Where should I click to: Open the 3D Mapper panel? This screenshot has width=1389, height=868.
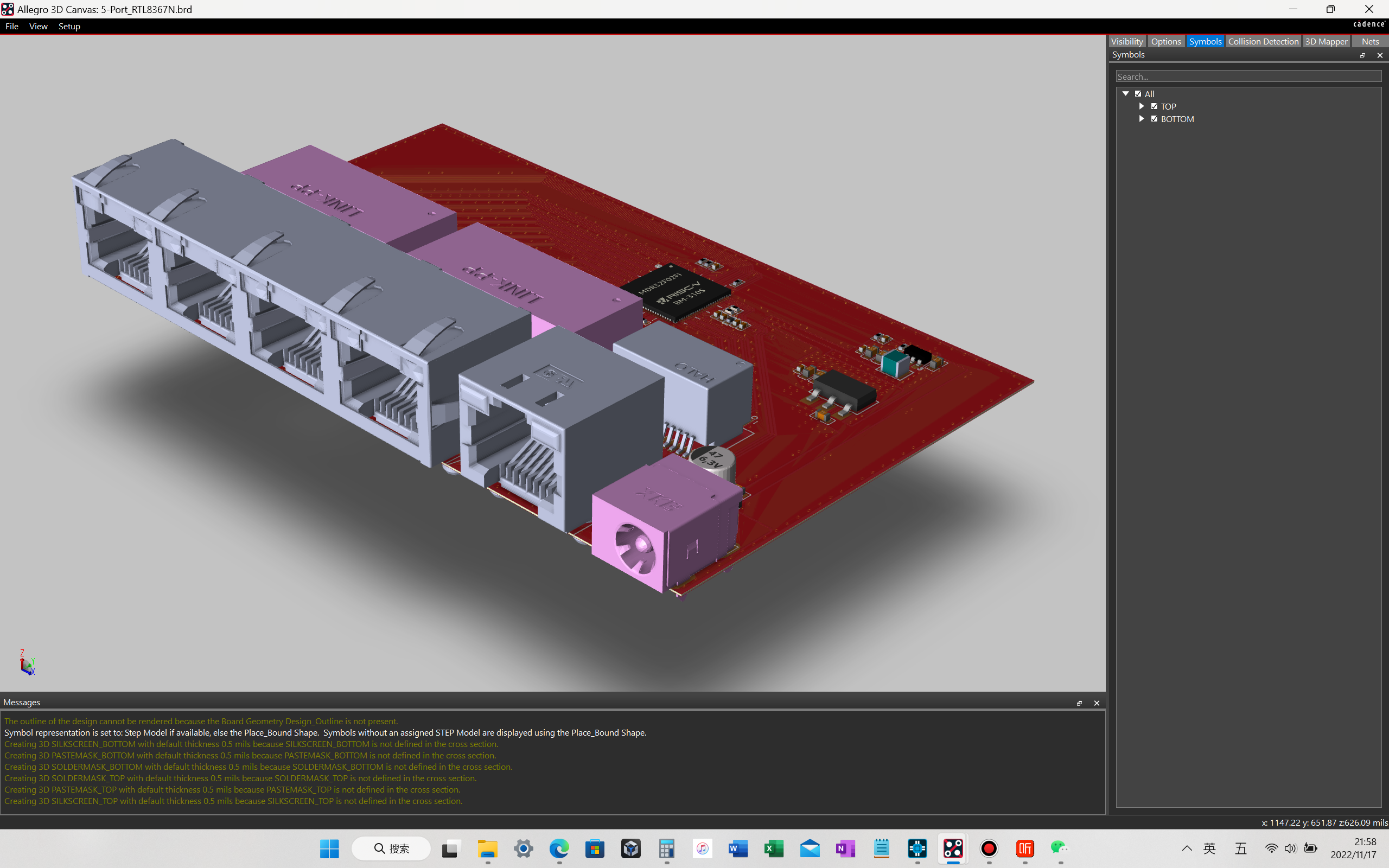pyautogui.click(x=1326, y=41)
